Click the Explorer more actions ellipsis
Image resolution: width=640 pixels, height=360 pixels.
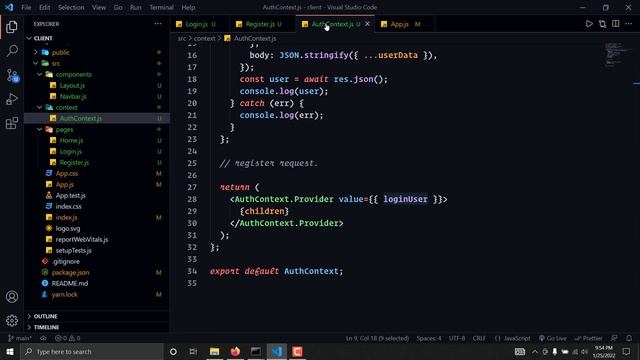(158, 24)
